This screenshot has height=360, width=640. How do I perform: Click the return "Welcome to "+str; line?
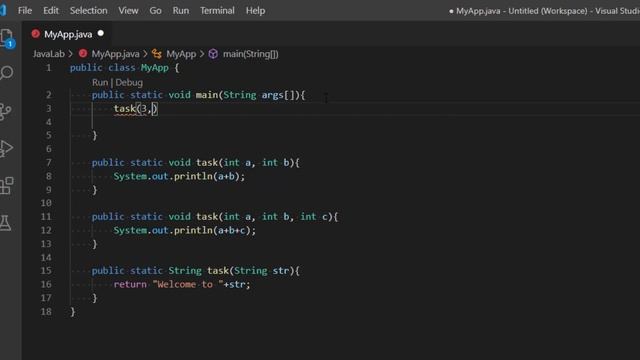click(182, 284)
